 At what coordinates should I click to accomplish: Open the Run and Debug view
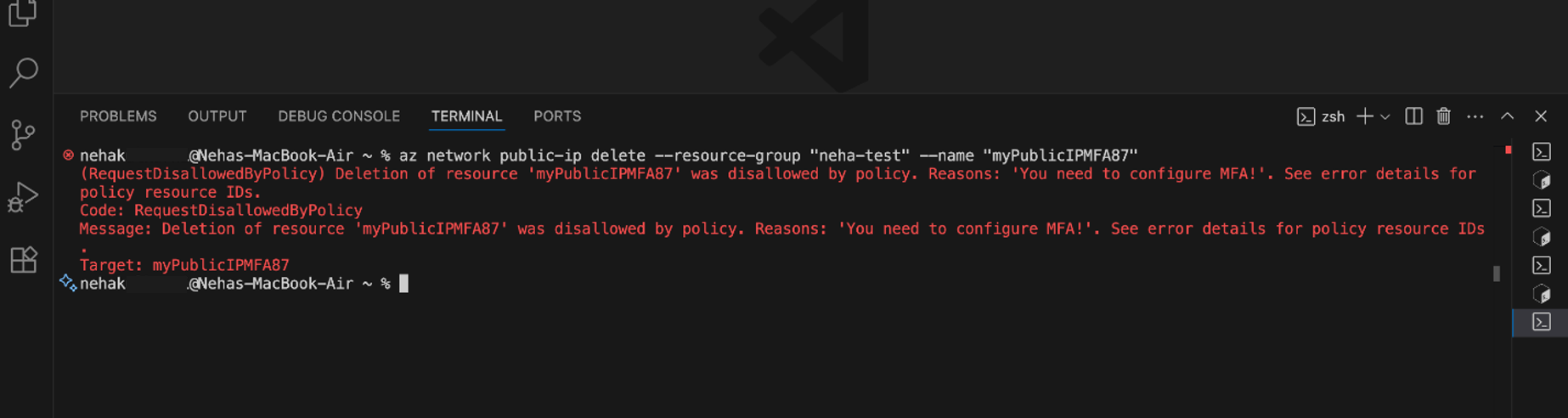coord(23,197)
